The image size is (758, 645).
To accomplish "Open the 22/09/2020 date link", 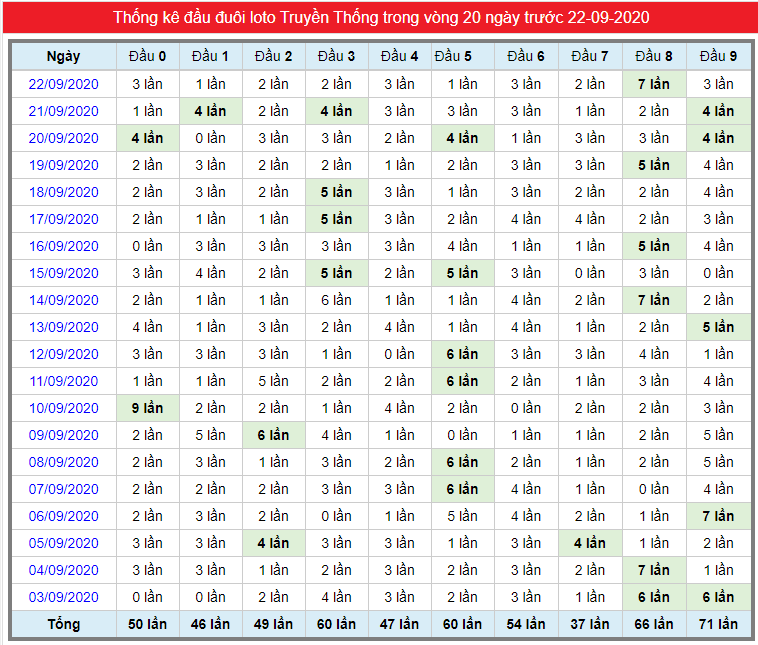I will tap(63, 84).
